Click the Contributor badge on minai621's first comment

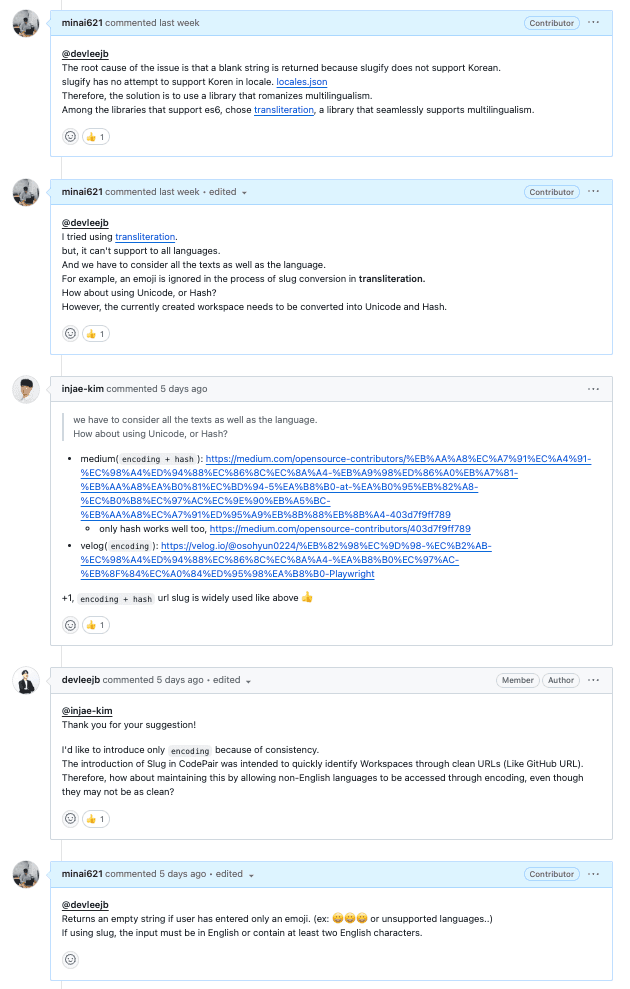551,22
